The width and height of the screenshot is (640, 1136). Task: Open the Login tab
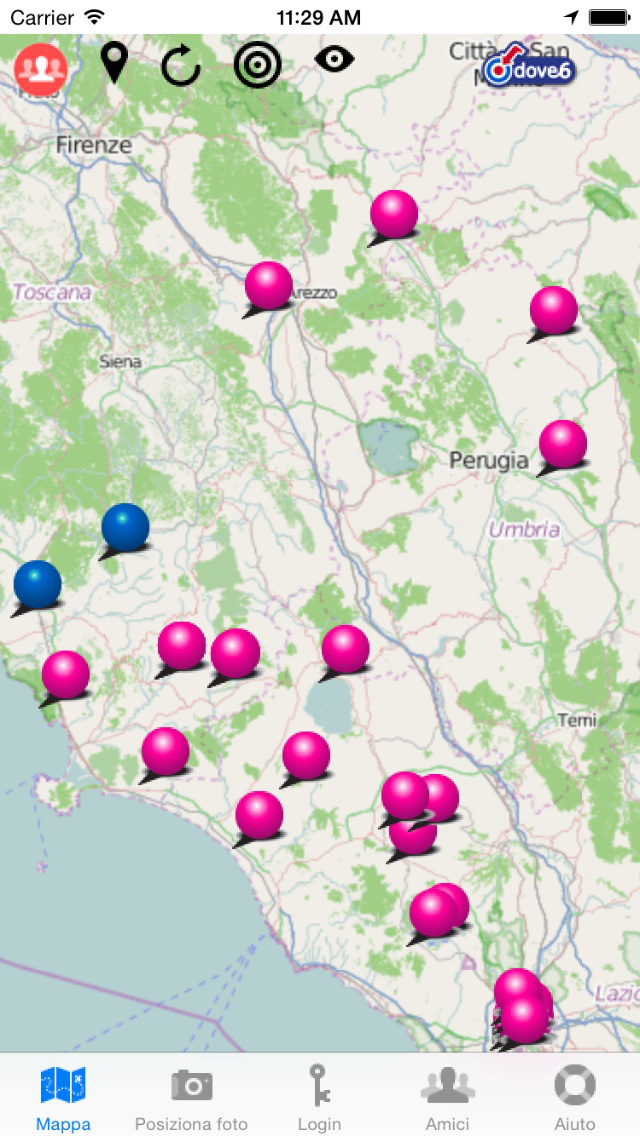pos(319,1096)
